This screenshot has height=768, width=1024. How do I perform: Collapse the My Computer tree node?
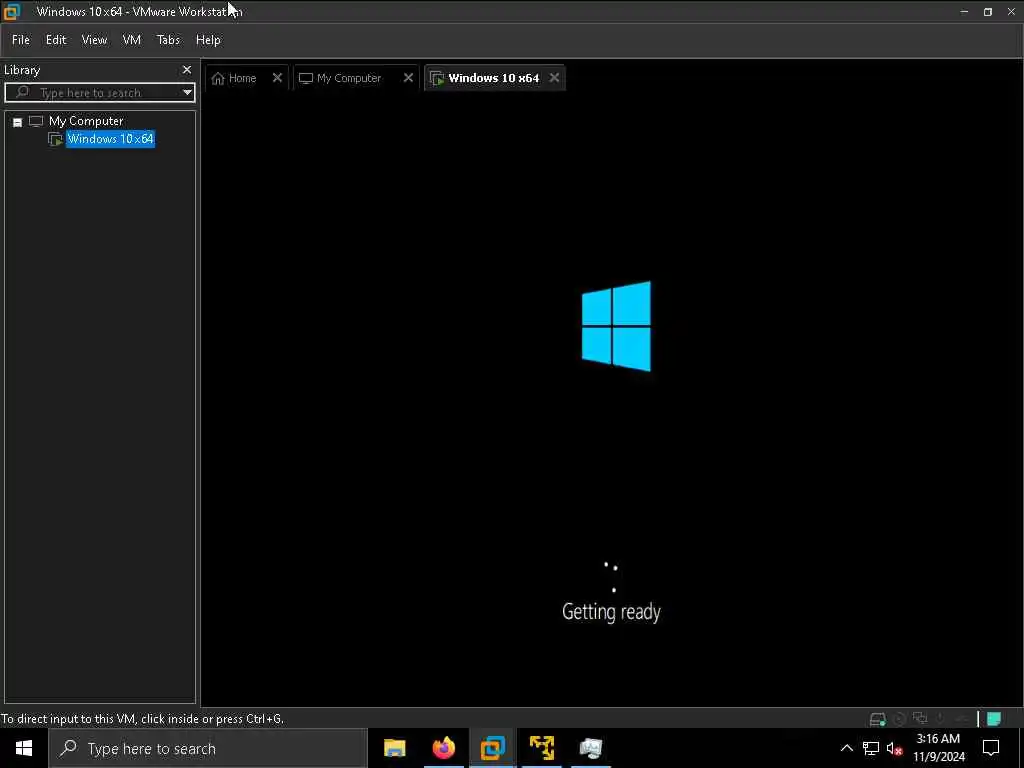[x=18, y=122]
